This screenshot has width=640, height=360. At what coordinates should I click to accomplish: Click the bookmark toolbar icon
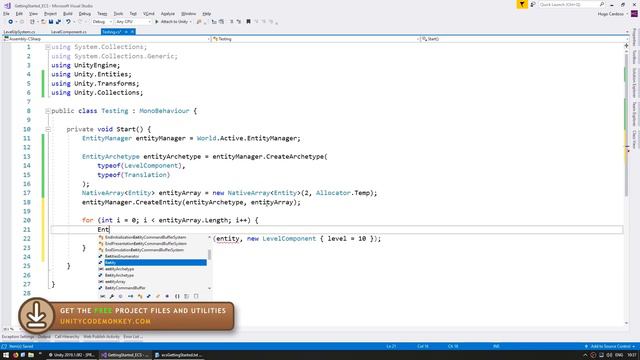[x=248, y=22]
